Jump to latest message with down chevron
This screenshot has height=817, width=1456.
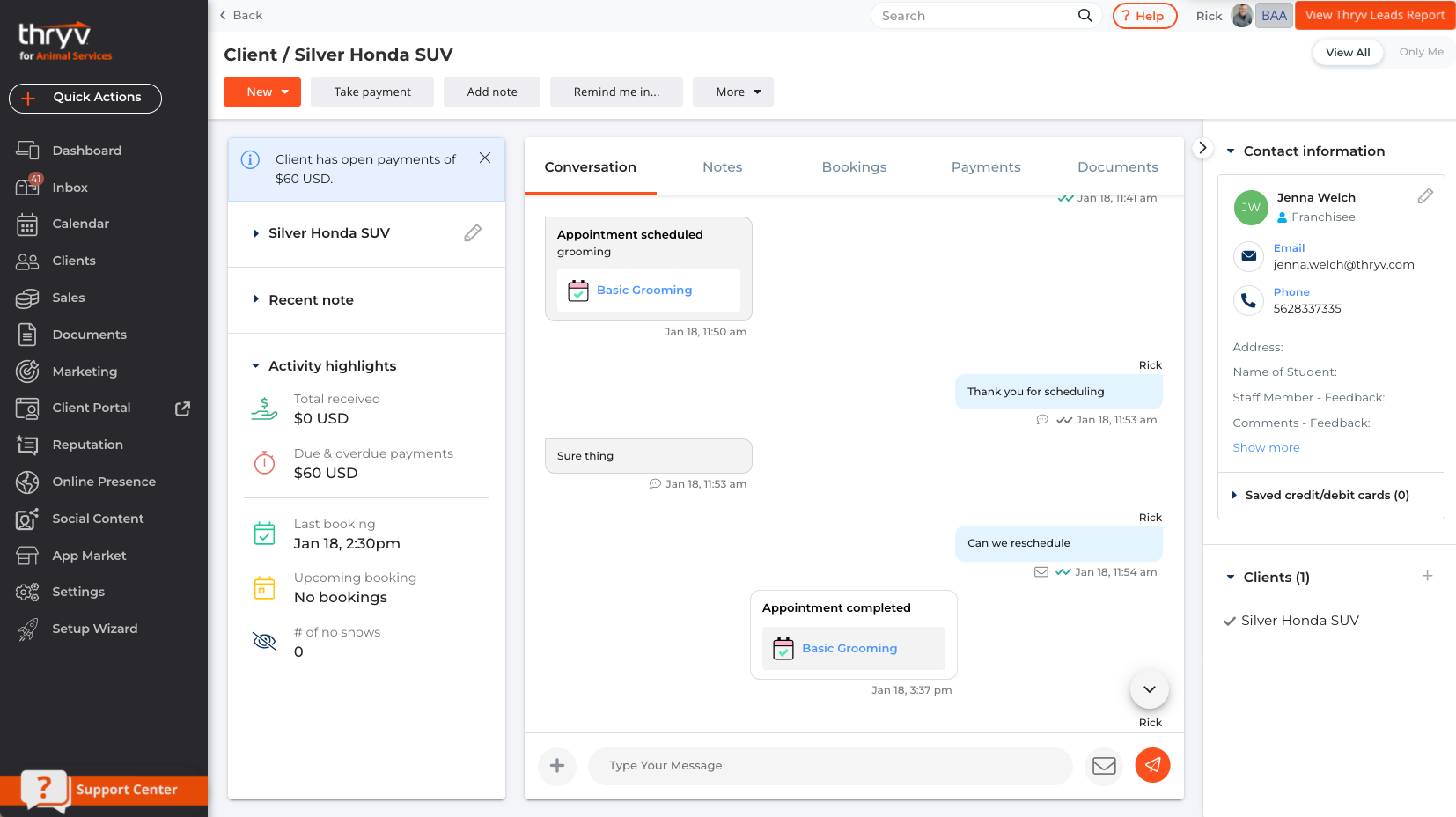1149,689
